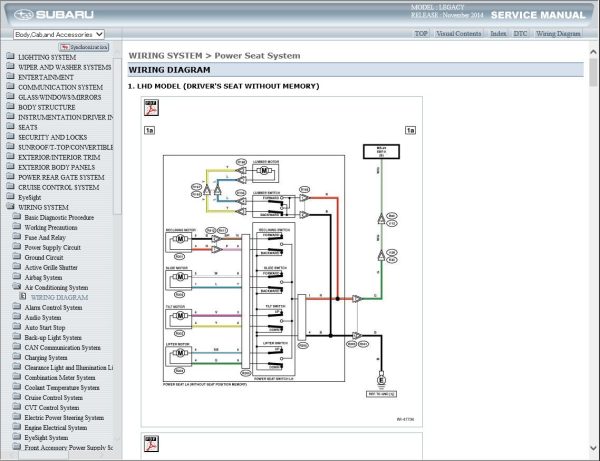Click the document icon next to WIRING DIAGRAM
The image size is (600, 461).
click(x=23, y=296)
